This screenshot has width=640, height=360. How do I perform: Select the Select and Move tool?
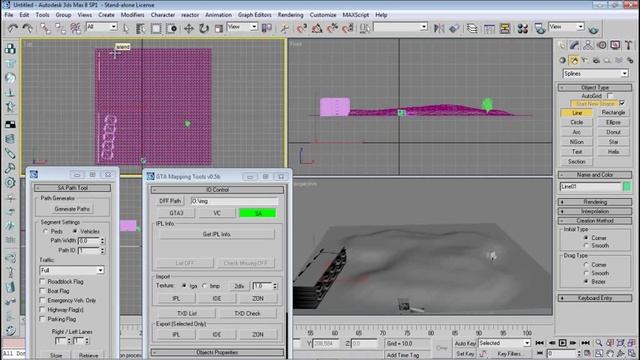(x=189, y=28)
